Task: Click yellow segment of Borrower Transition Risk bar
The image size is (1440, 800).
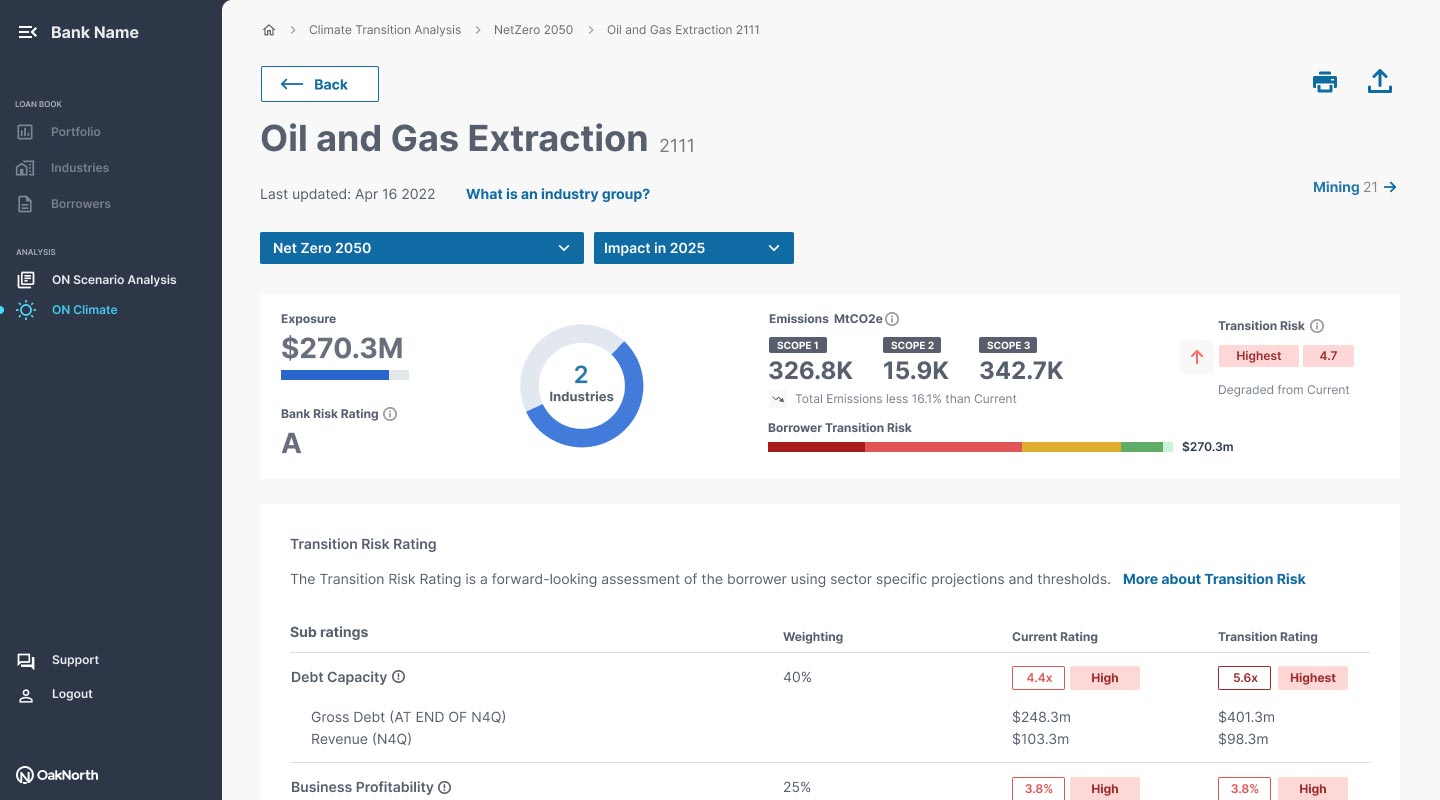Action: coord(1071,447)
